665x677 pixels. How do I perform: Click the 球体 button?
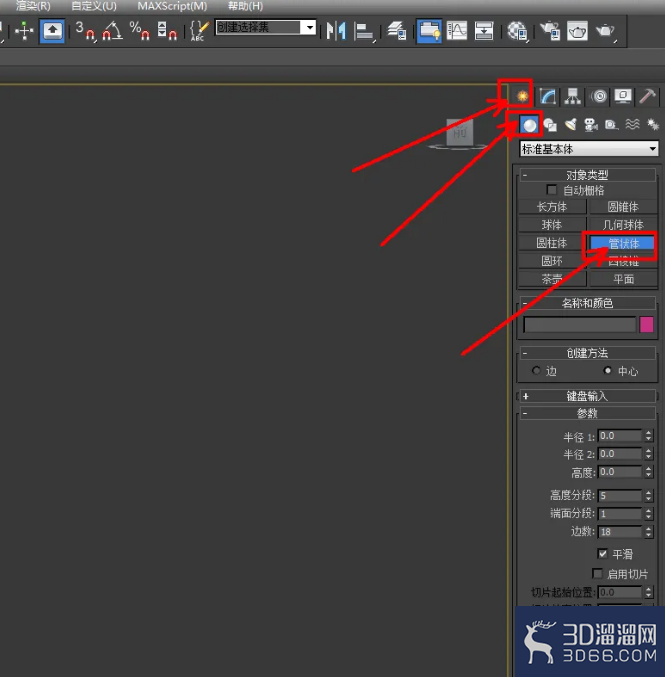tap(552, 225)
